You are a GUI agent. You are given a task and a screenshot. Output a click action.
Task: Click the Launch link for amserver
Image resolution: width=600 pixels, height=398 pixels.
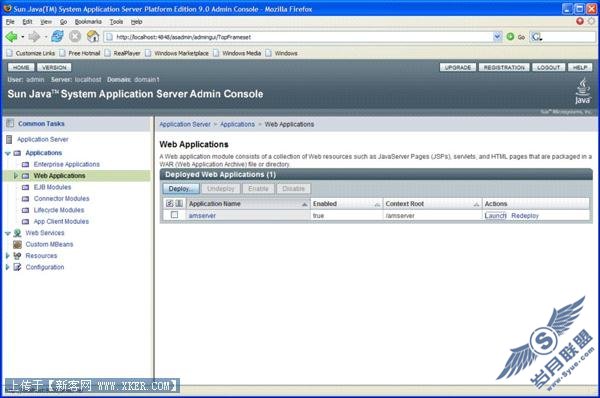pos(495,215)
